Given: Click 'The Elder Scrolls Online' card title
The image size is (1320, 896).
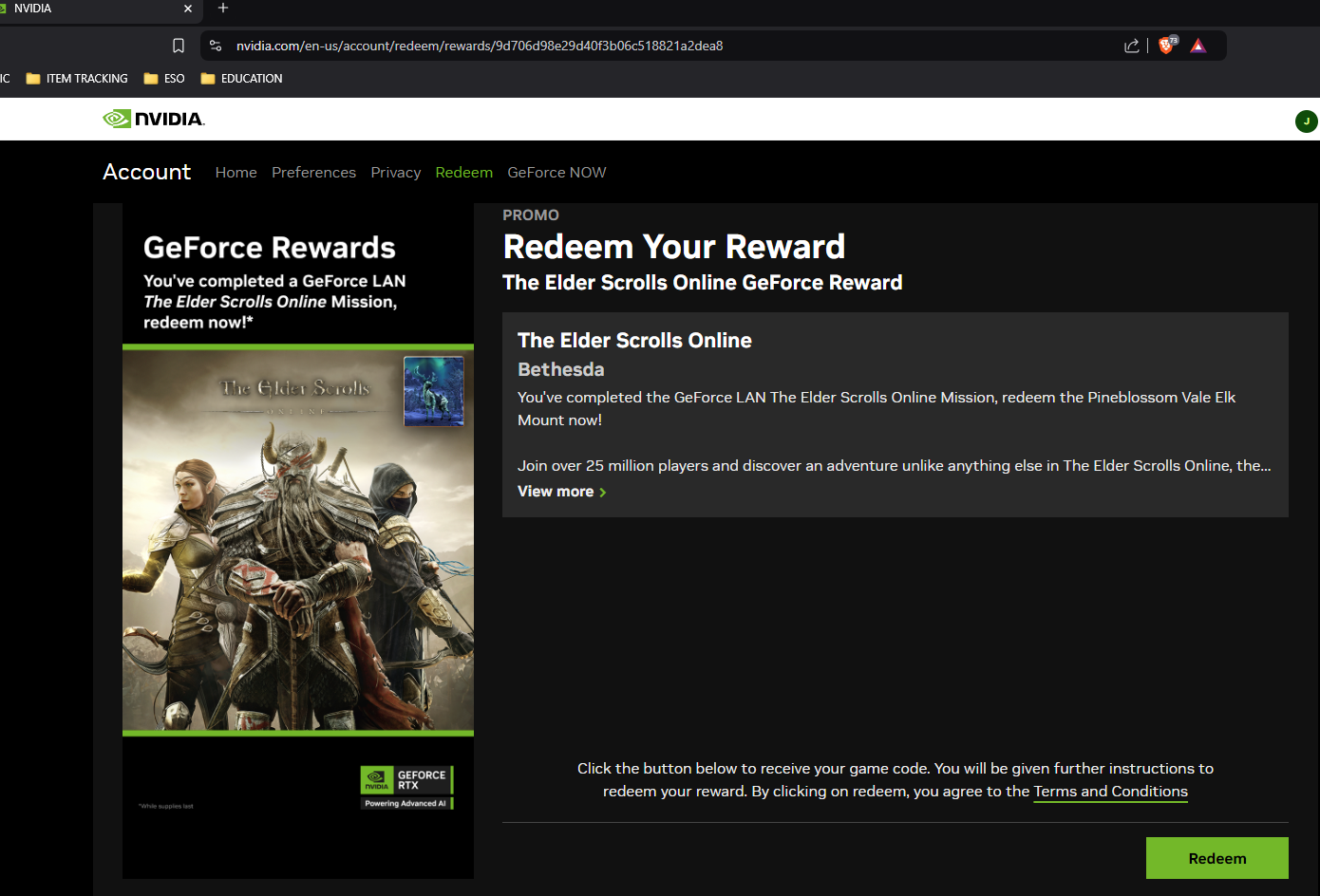Looking at the screenshot, I should pos(634,341).
